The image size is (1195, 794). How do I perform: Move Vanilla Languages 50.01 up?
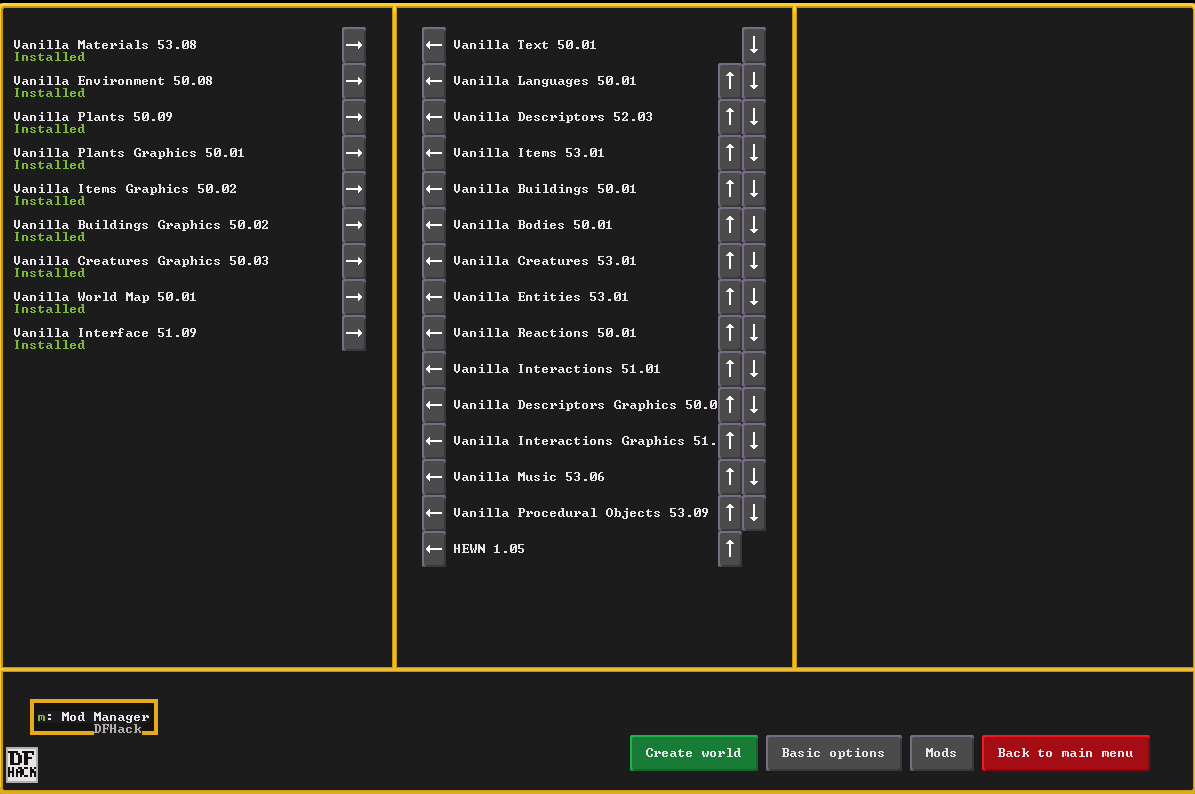point(730,81)
